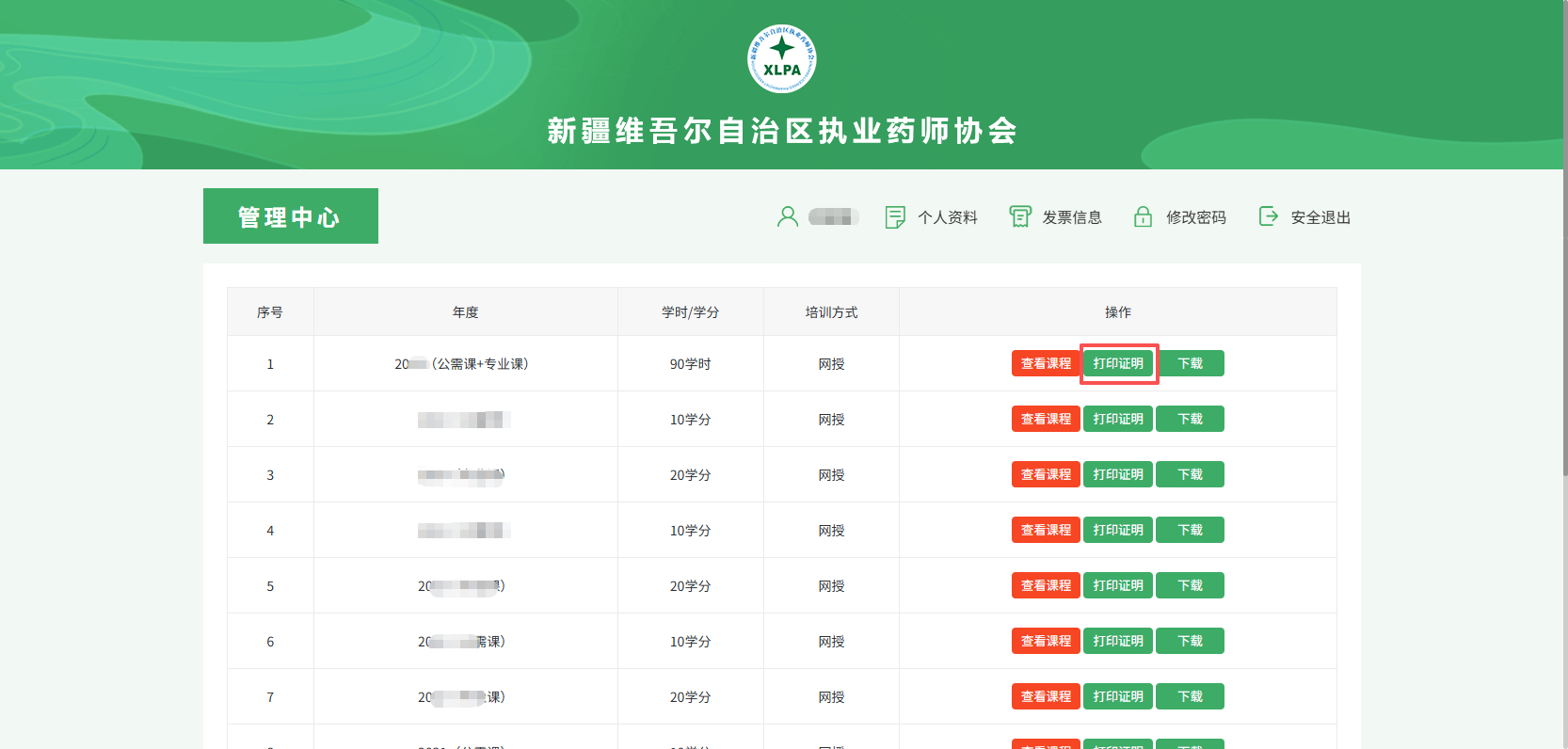The width and height of the screenshot is (1568, 749).
Task: Click 查看课程 in row 3
Action: (1046, 474)
